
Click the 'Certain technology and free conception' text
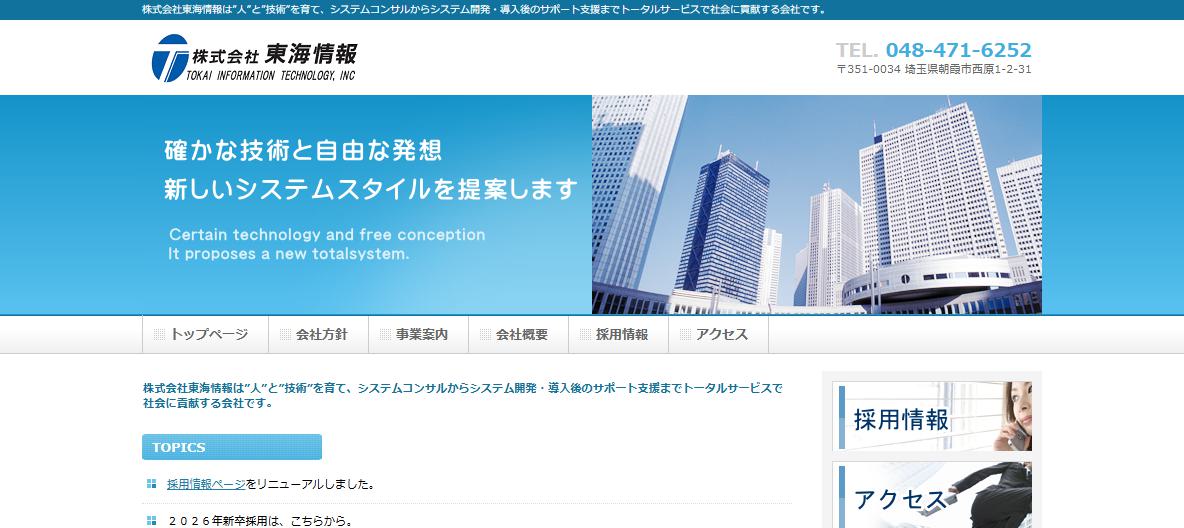pos(327,234)
